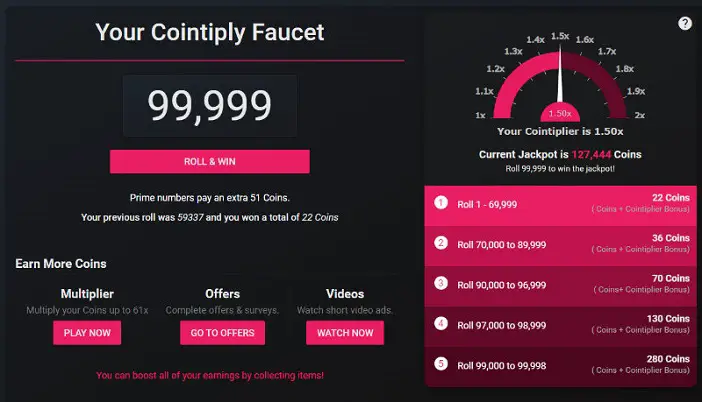Select the Roll 97,000 to 98,999 row

(561, 327)
